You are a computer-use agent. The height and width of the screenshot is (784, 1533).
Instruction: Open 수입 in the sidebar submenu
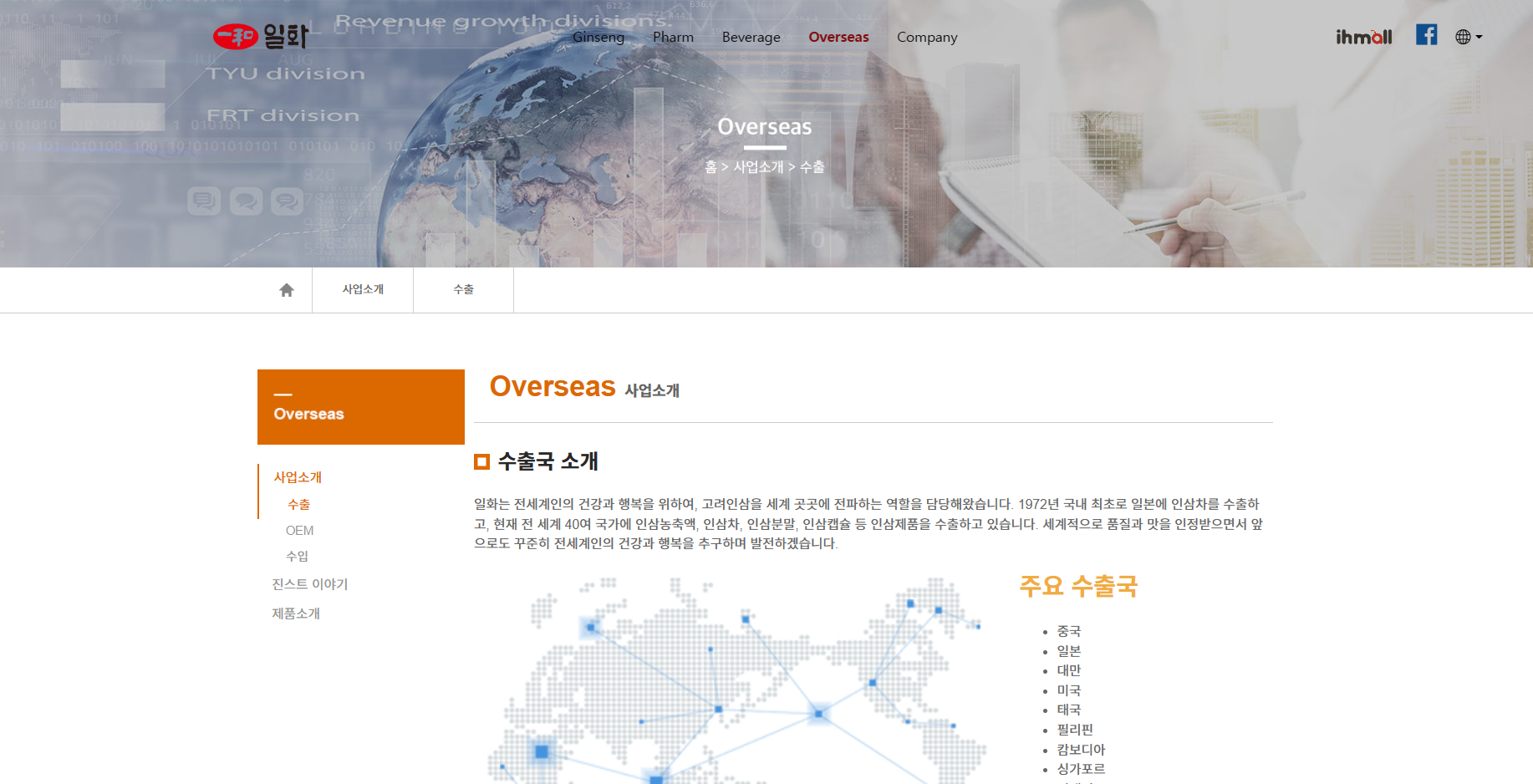click(x=297, y=557)
